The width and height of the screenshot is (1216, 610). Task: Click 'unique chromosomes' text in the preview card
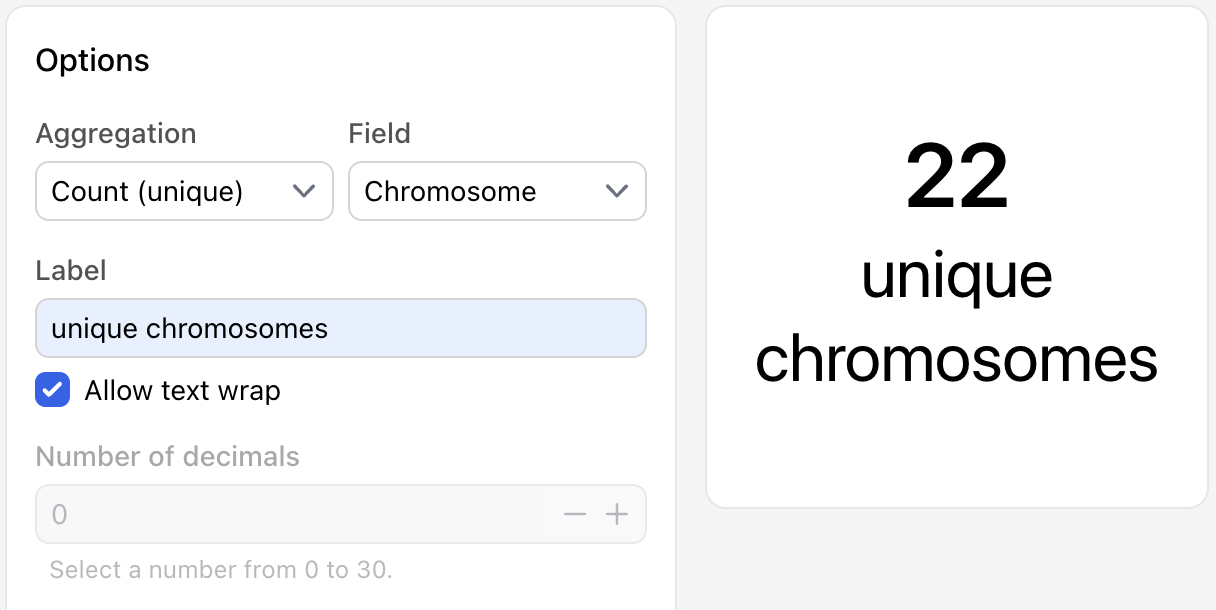(x=956, y=318)
